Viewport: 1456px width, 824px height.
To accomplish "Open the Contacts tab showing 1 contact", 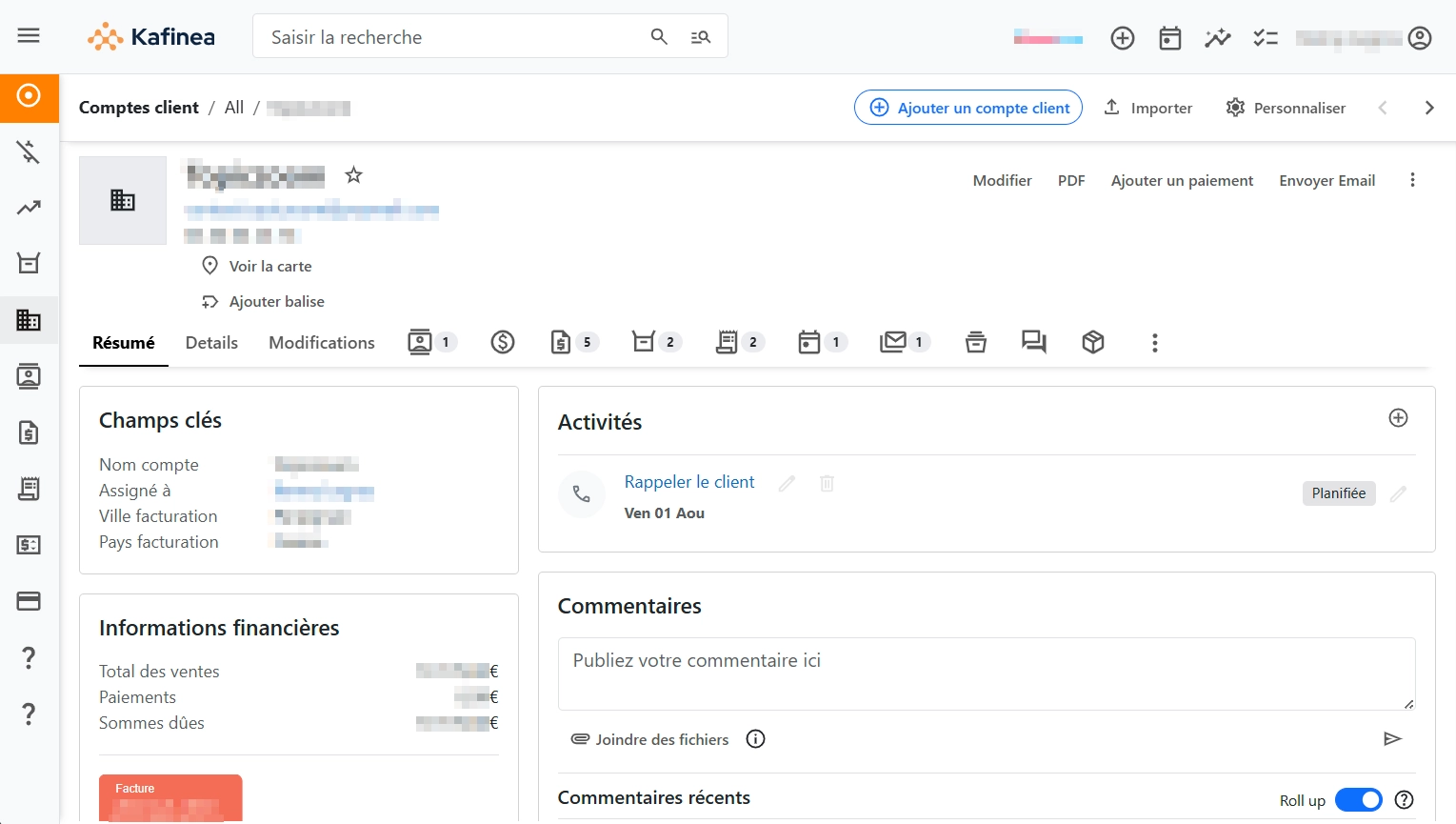I will tap(422, 341).
